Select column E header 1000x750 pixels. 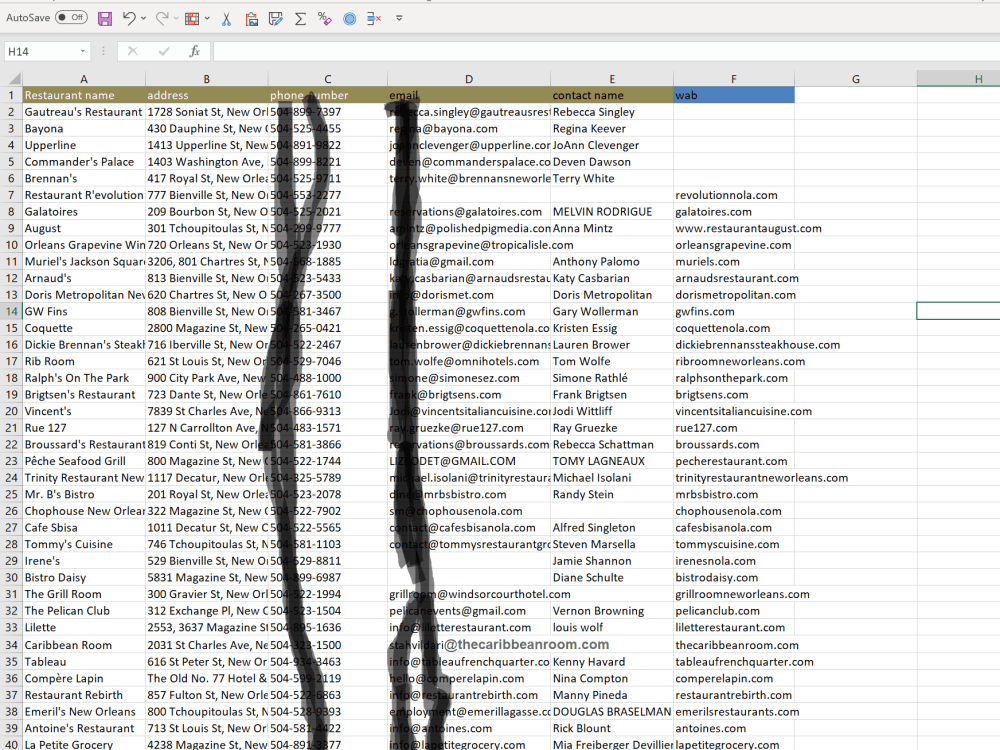[612, 79]
